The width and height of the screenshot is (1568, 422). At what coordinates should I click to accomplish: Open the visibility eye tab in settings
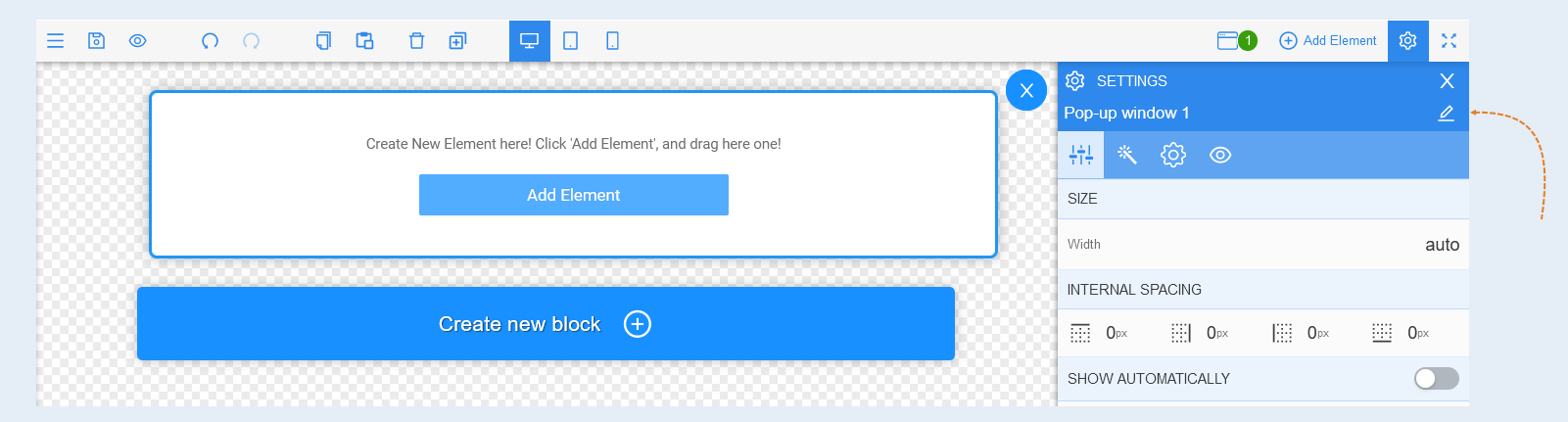pos(1220,155)
